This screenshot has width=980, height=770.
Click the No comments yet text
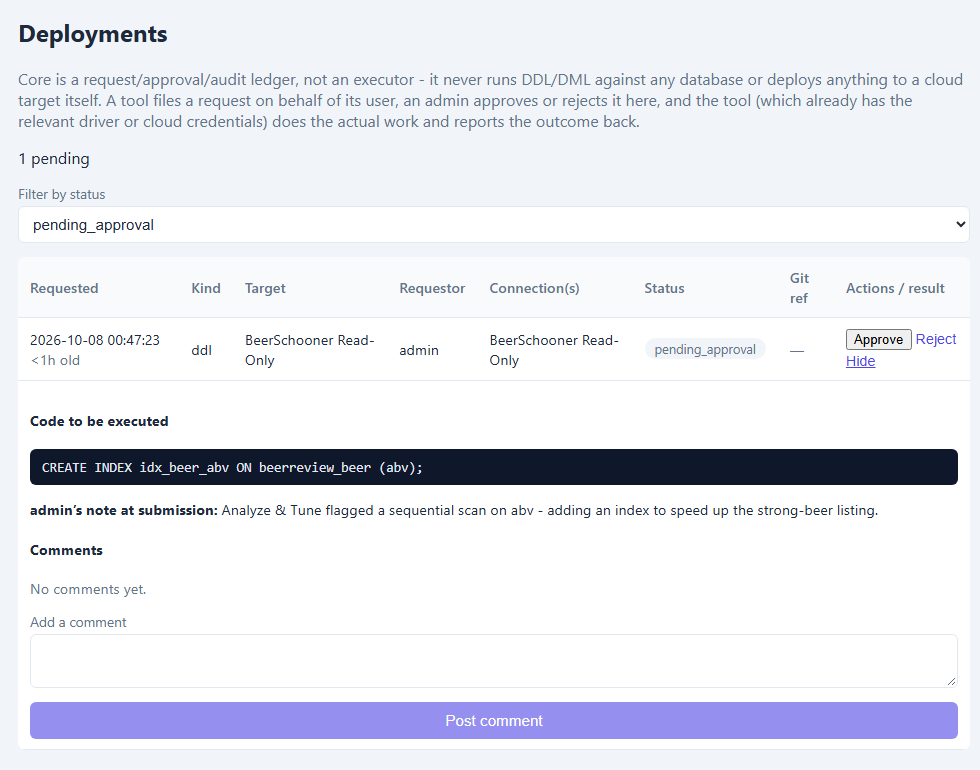(88, 589)
